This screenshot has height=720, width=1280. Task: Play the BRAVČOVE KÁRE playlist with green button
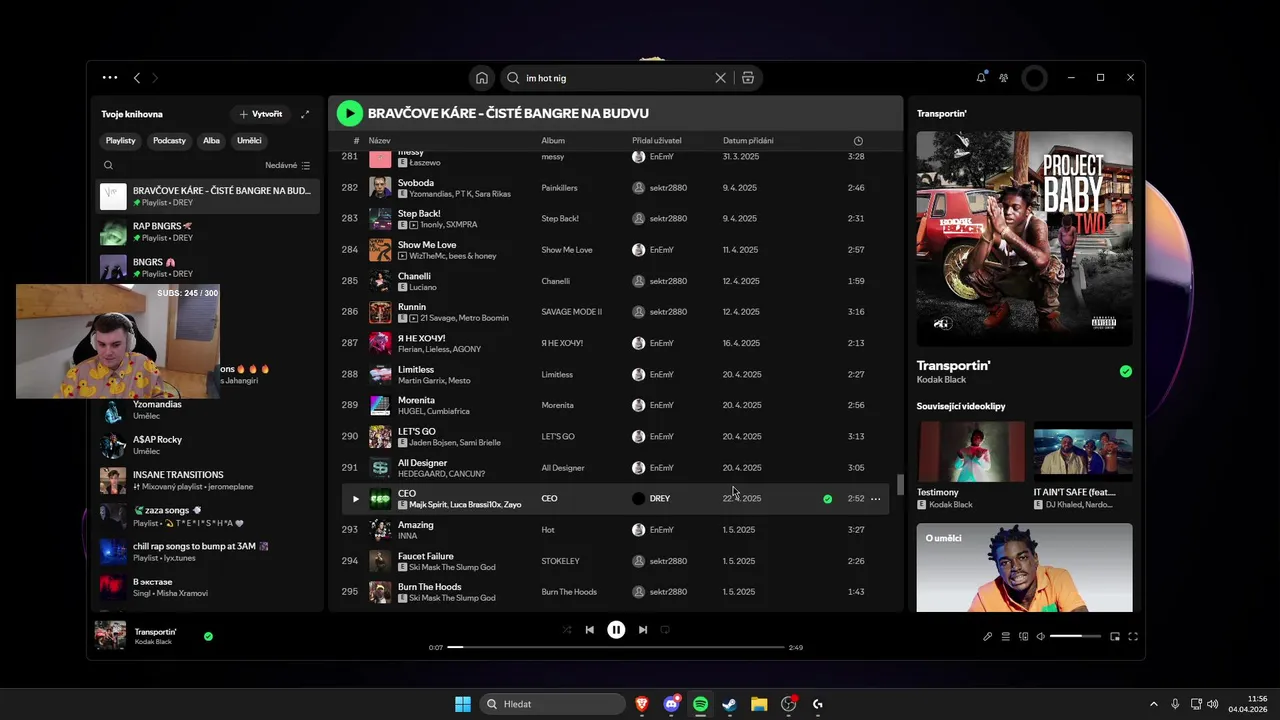(349, 113)
